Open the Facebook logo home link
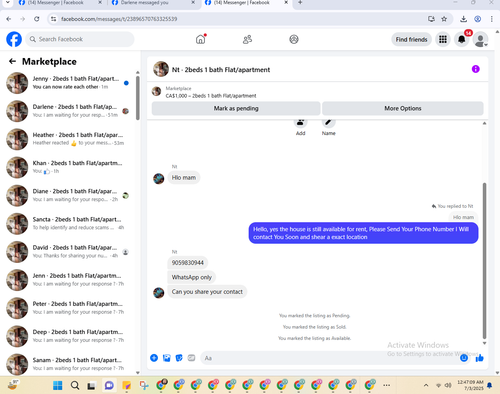The width and height of the screenshot is (500, 394). 14,39
